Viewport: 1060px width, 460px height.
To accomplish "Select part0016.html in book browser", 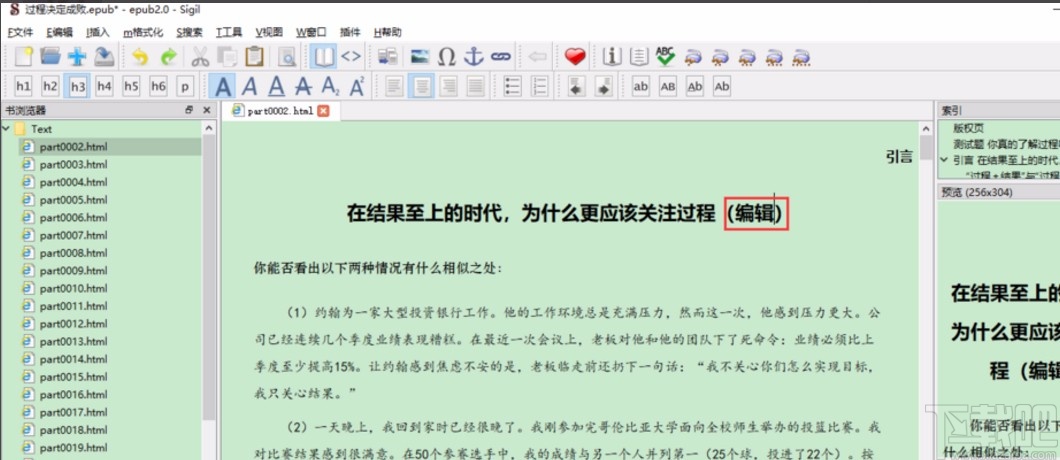I will point(73,394).
